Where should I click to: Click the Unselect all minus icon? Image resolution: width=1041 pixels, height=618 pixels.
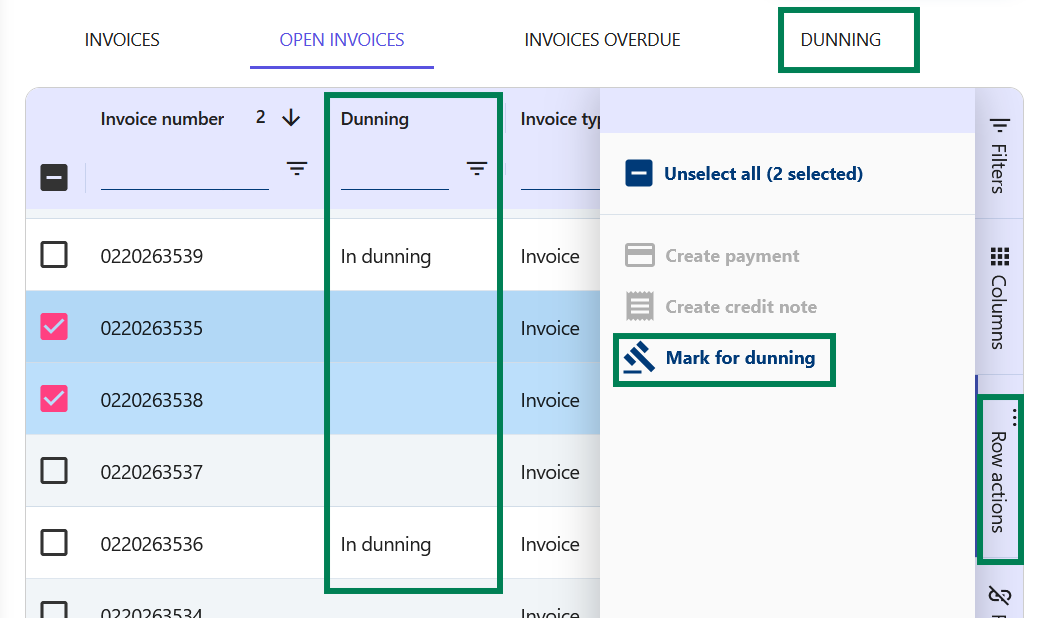point(639,174)
